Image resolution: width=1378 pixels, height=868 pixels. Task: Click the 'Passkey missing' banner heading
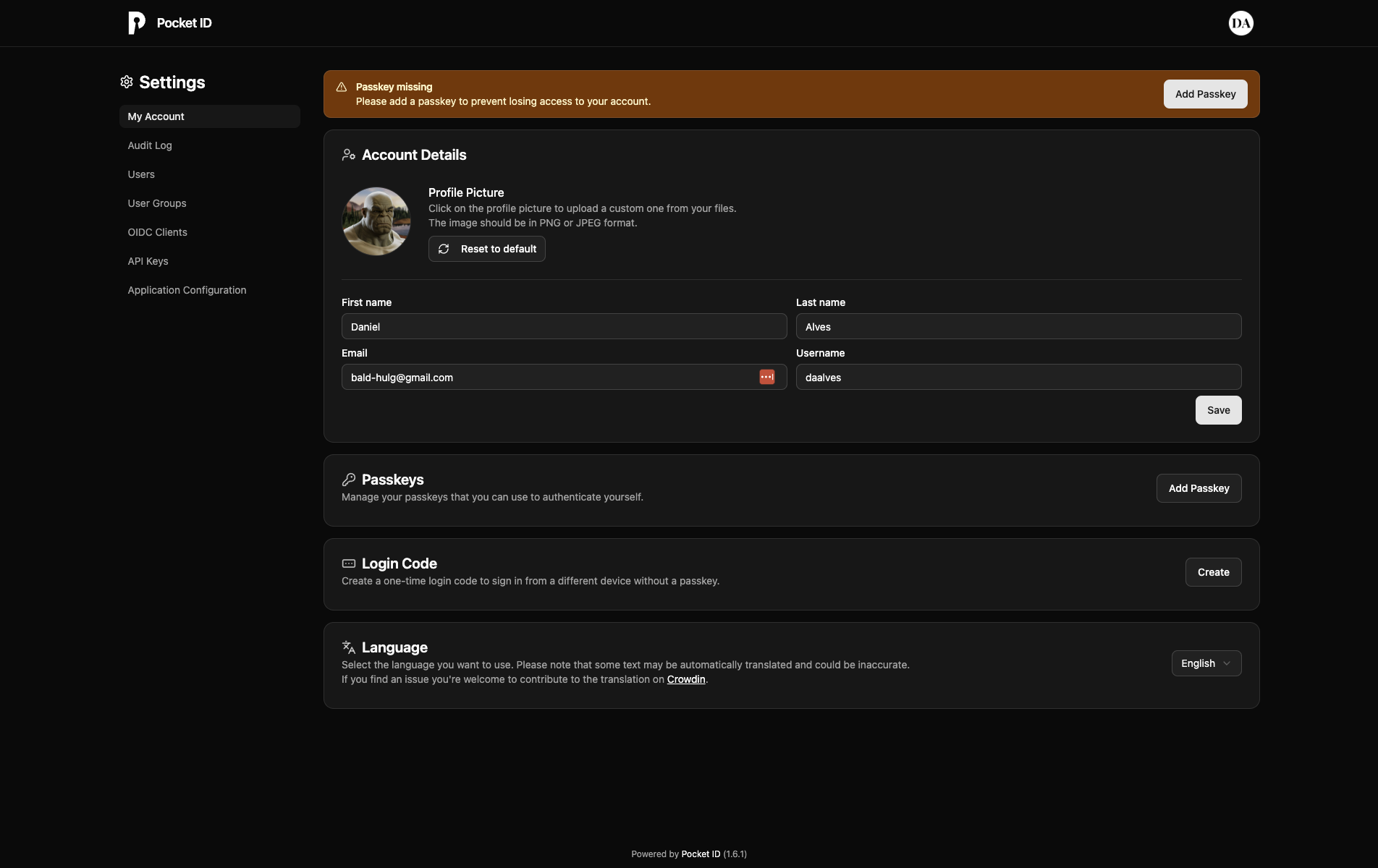394,87
